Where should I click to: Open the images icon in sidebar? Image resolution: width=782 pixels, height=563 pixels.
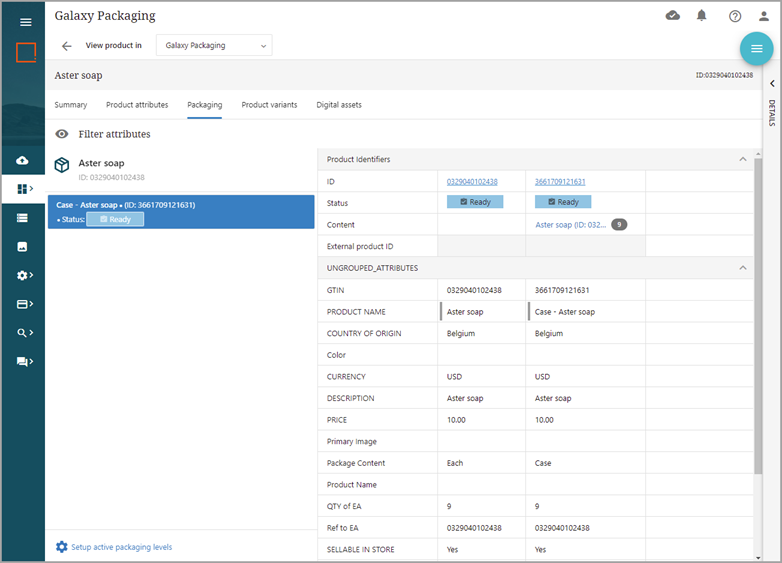[x=23, y=246]
